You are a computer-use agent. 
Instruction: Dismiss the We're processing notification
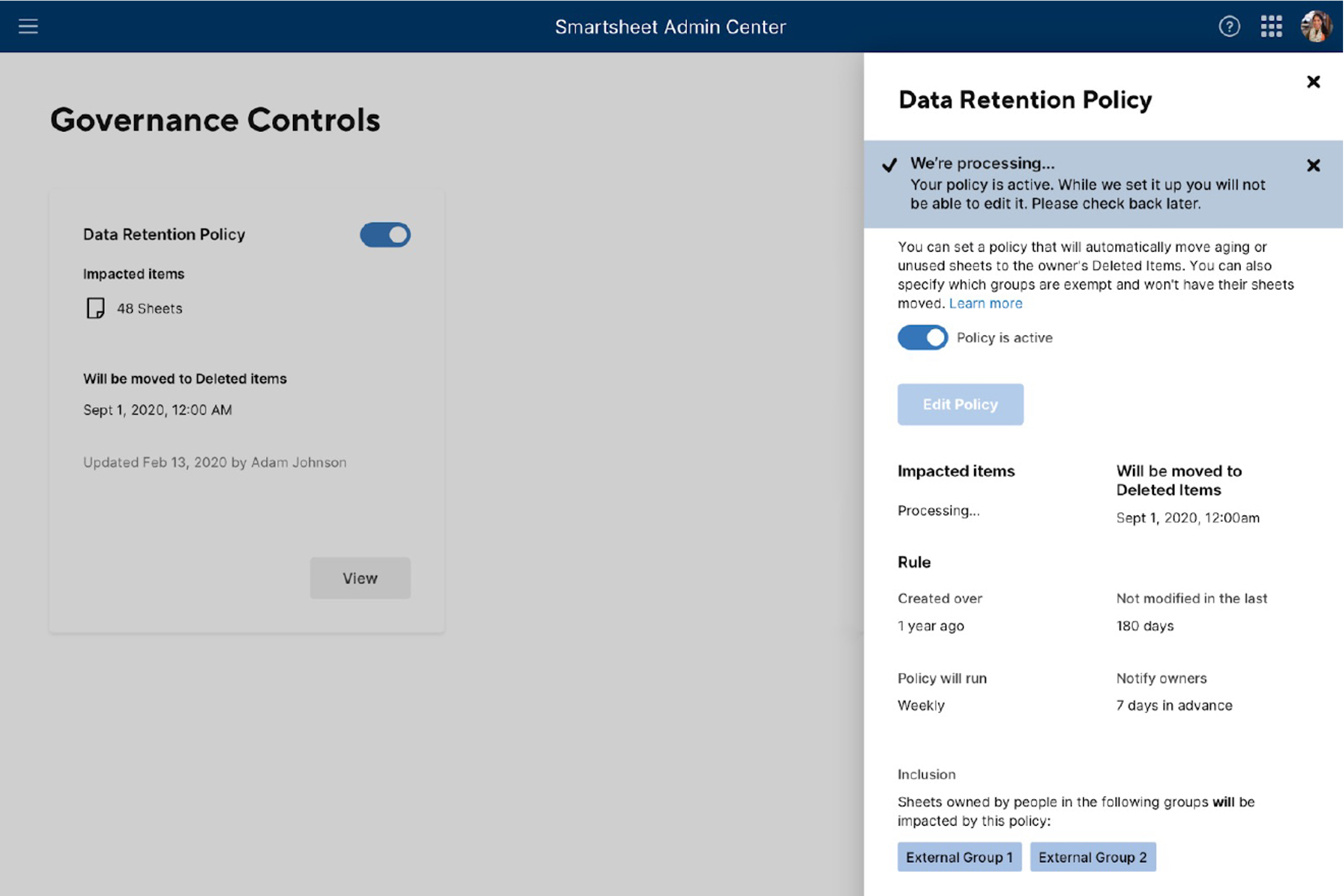1313,166
